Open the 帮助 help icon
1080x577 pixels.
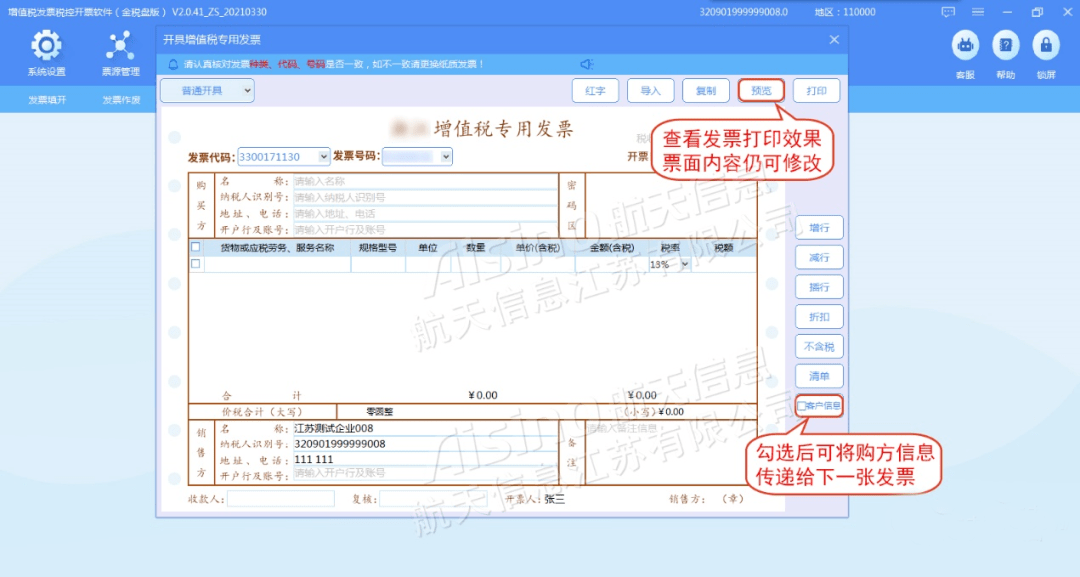[x=1005, y=46]
